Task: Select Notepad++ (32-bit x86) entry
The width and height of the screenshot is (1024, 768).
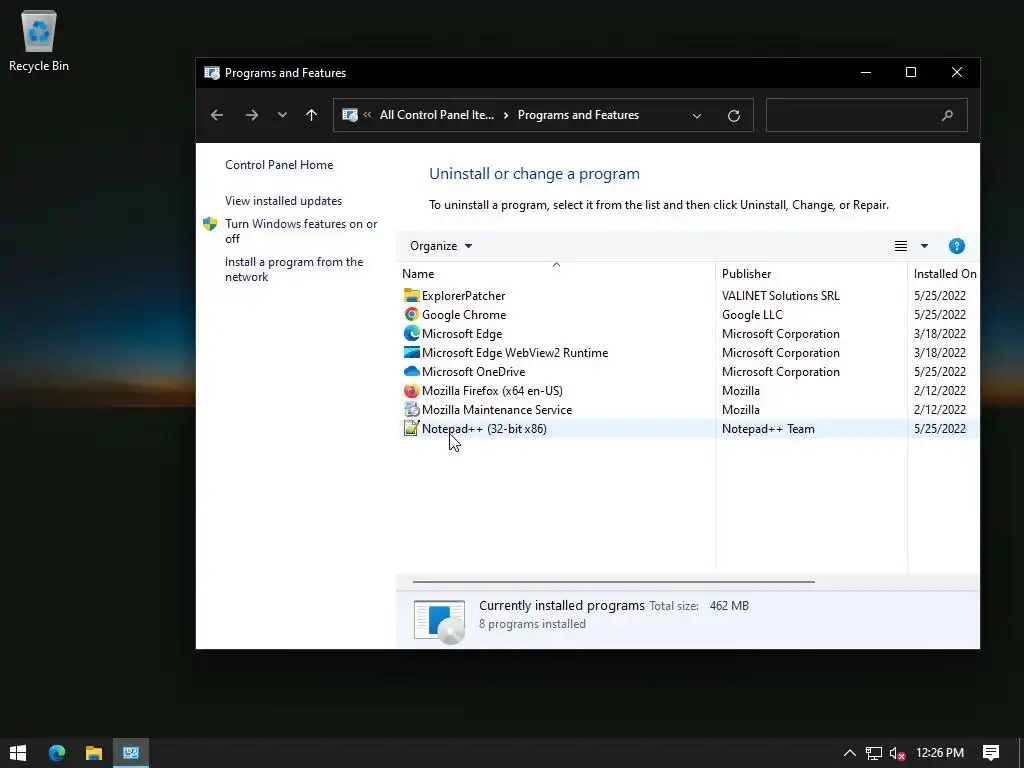Action: [x=484, y=428]
